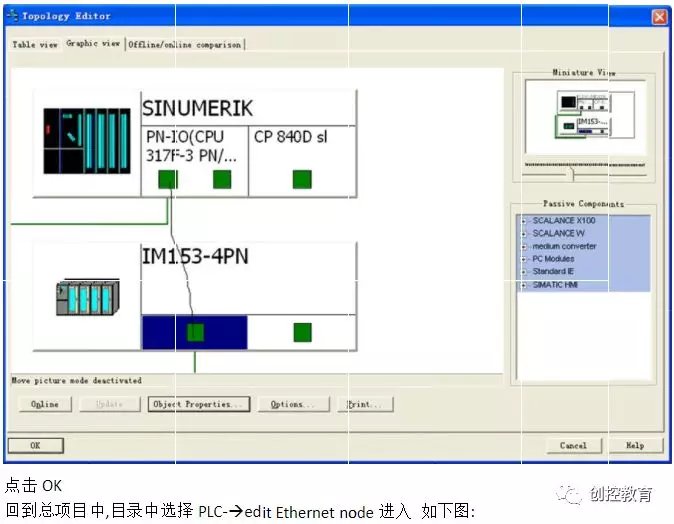
Task: Select second green port under PN-IO
Action: point(222,179)
